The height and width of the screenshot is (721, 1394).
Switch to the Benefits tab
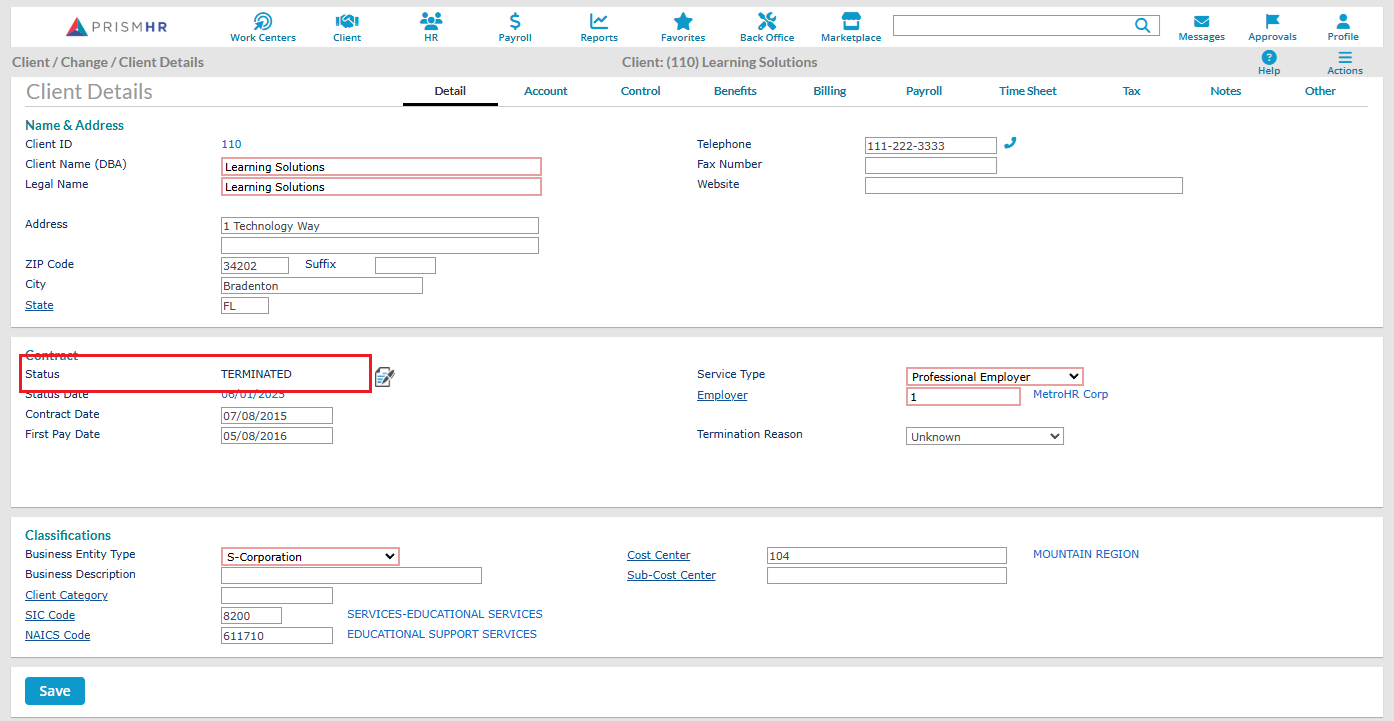[x=735, y=91]
